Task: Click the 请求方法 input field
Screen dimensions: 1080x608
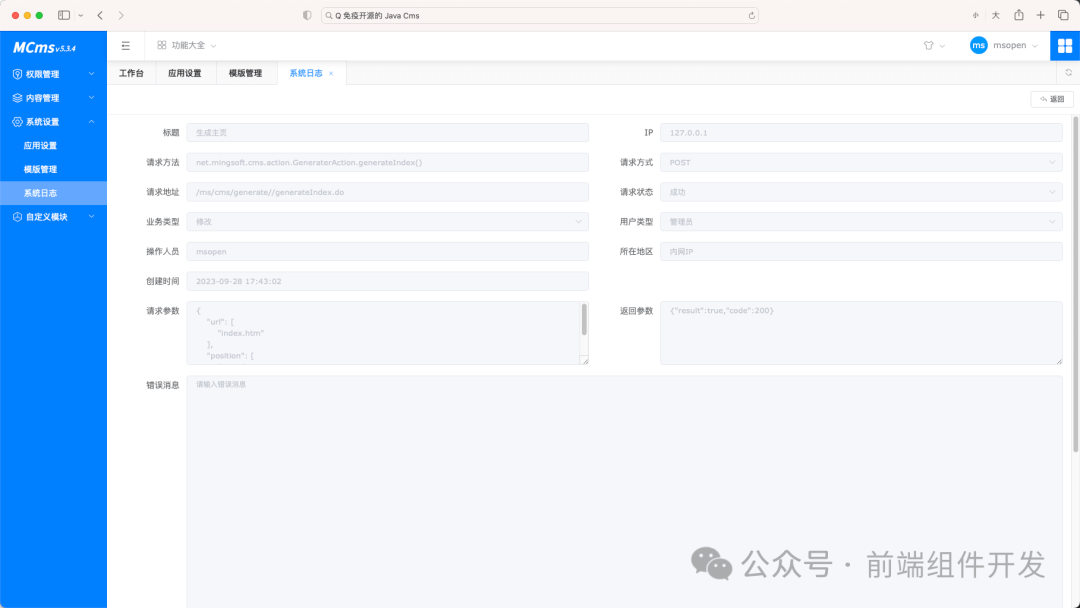Action: 387,163
